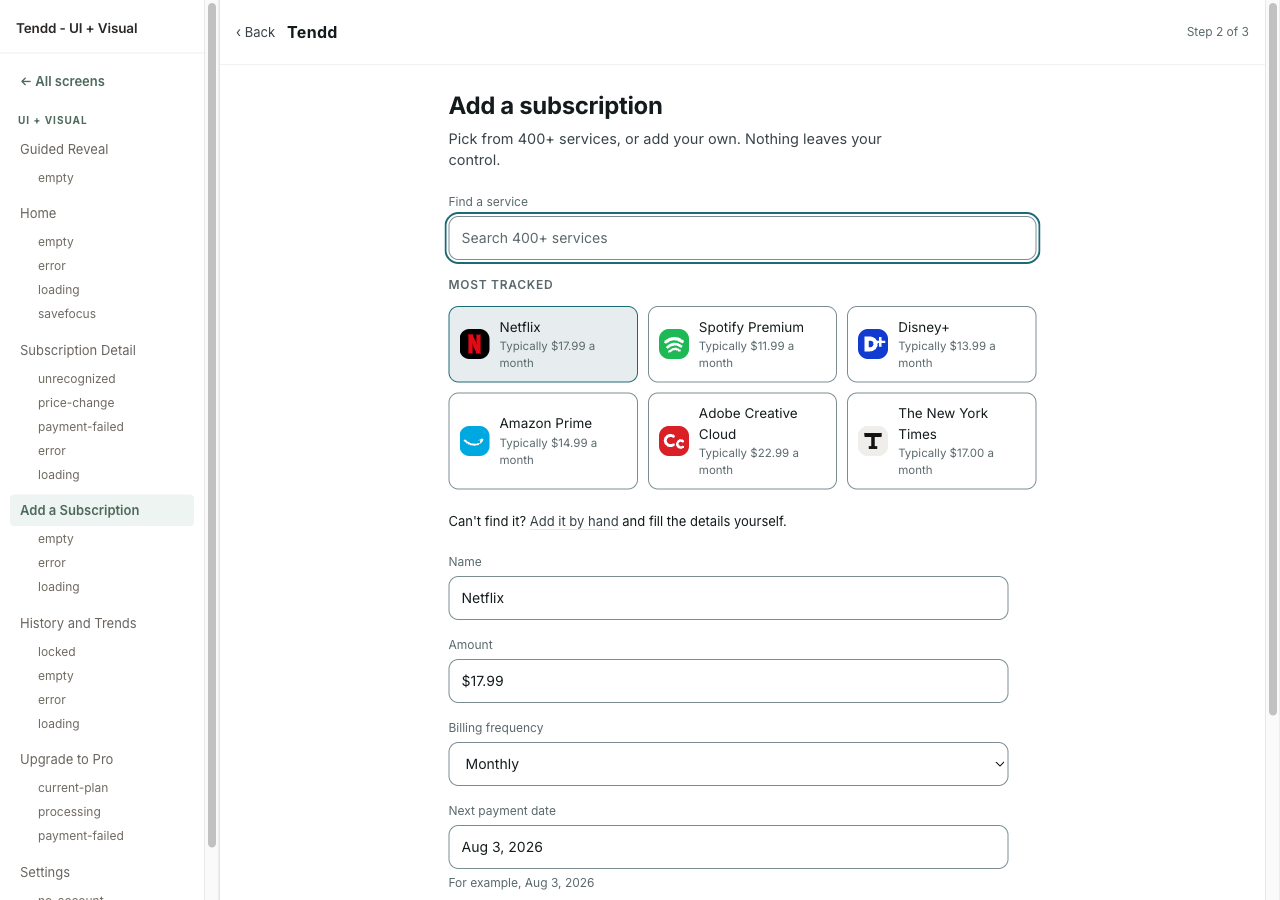
Task: Go back using the Back button
Action: coord(255,32)
